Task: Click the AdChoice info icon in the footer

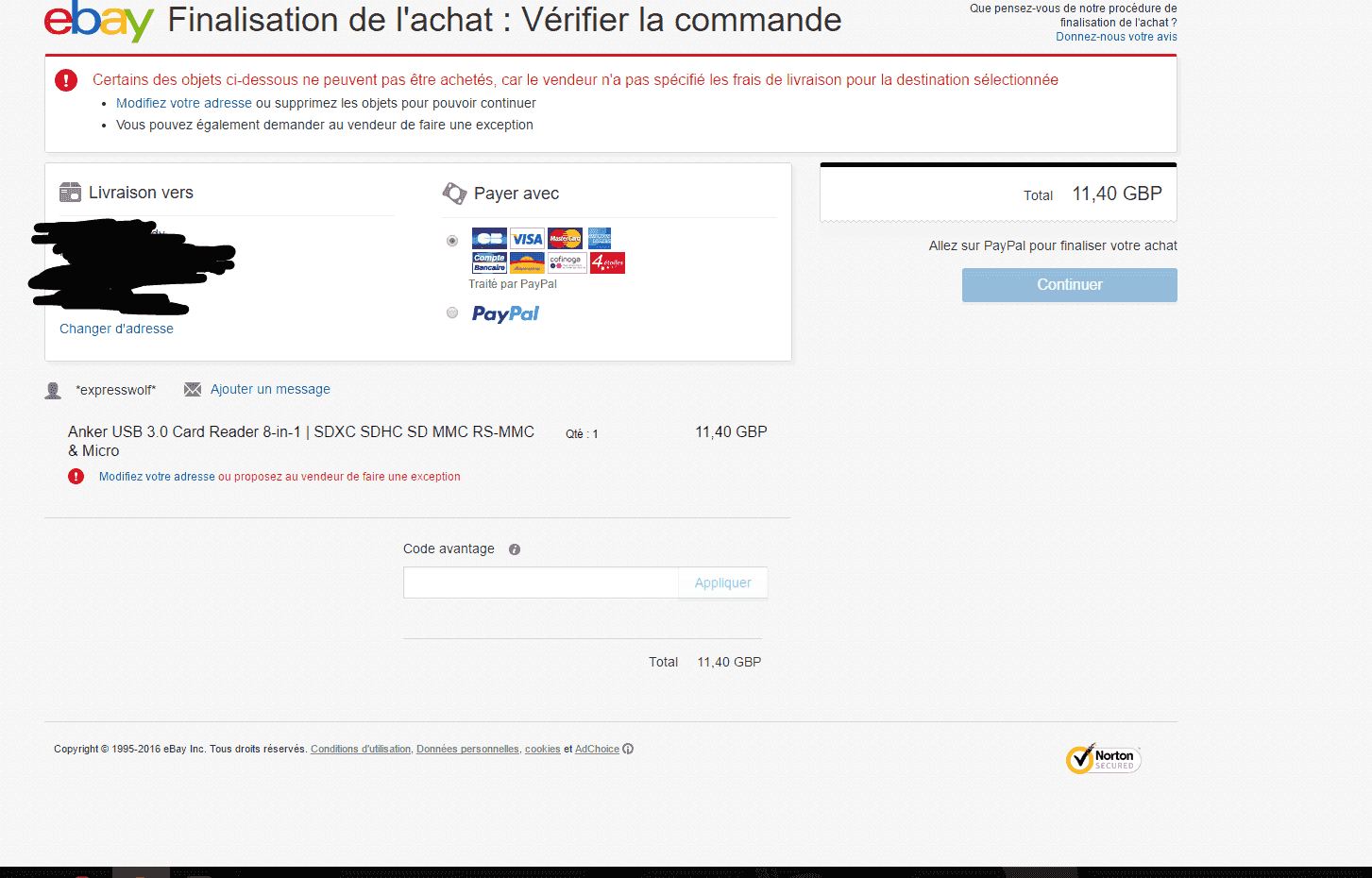Action: [x=628, y=749]
